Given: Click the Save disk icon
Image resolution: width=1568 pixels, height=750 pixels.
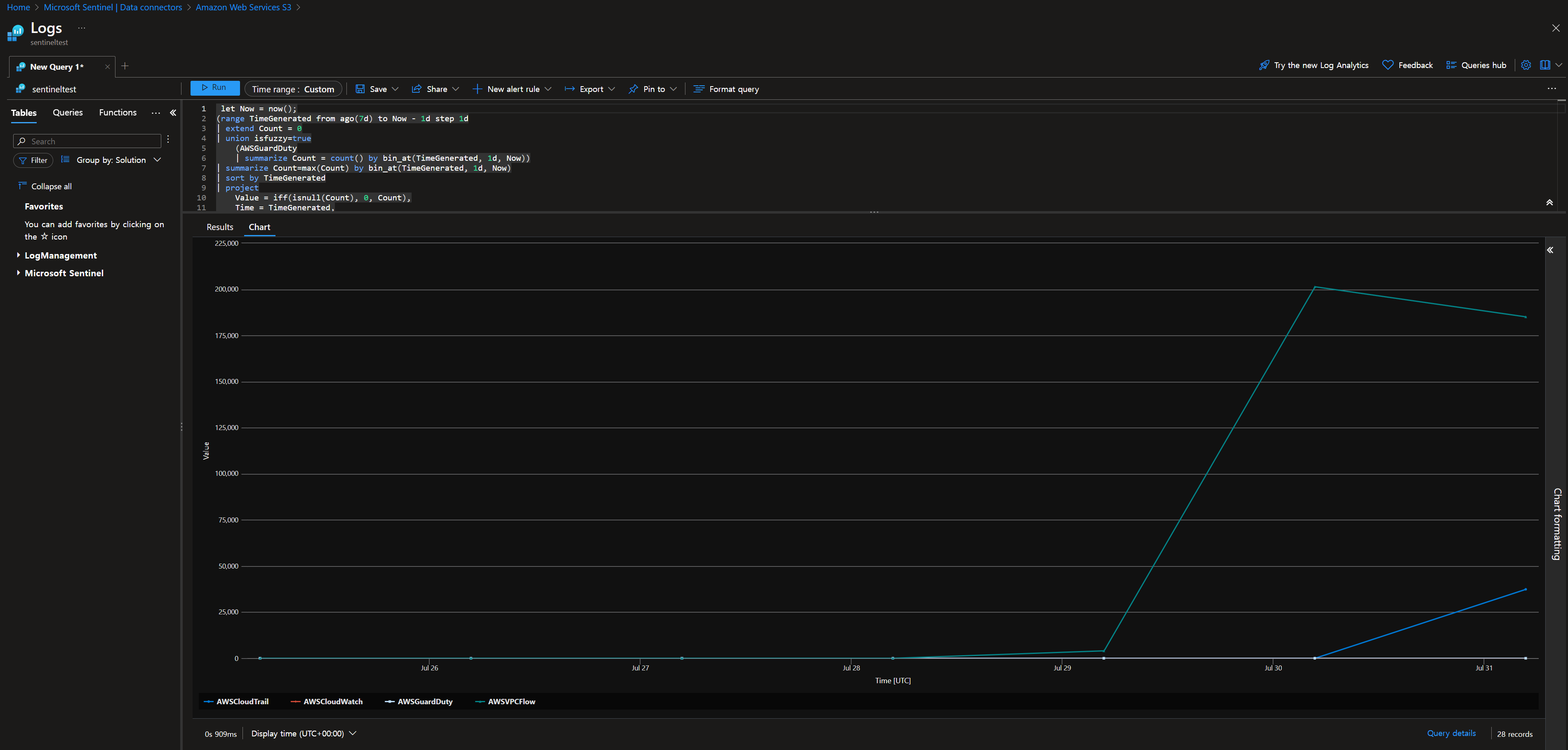Looking at the screenshot, I should click(x=360, y=89).
